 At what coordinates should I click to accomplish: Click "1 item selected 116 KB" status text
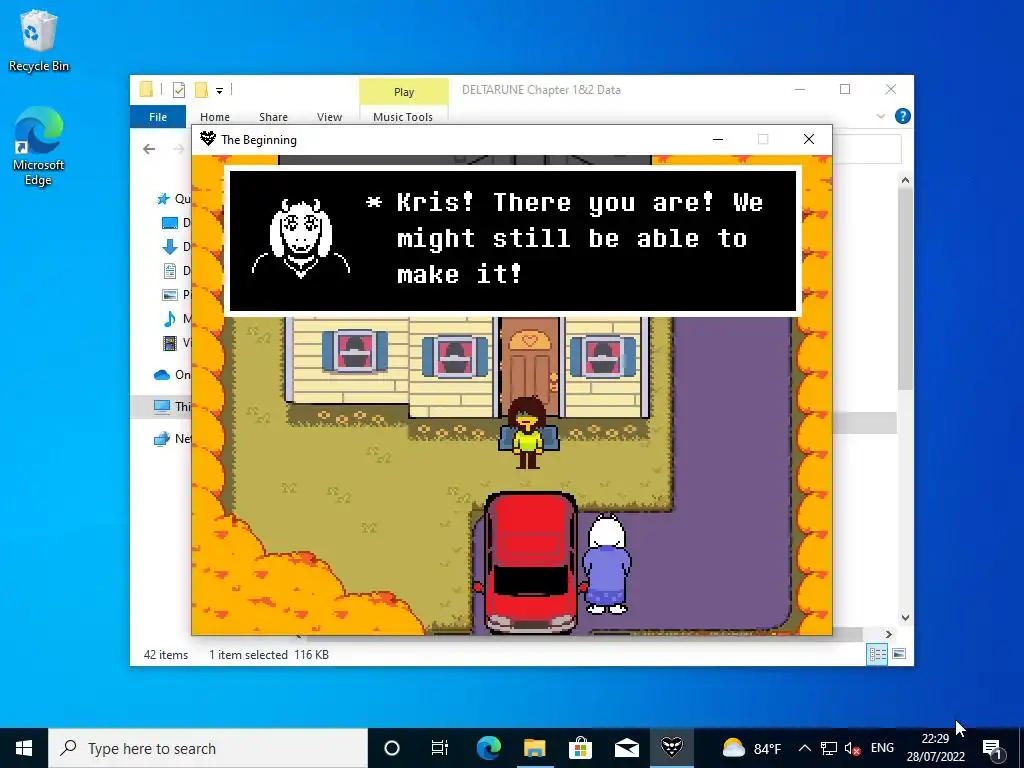pyautogui.click(x=268, y=654)
